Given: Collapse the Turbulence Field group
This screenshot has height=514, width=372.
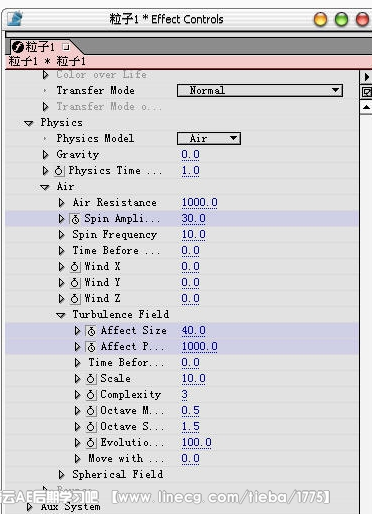Looking at the screenshot, I should [61, 315].
